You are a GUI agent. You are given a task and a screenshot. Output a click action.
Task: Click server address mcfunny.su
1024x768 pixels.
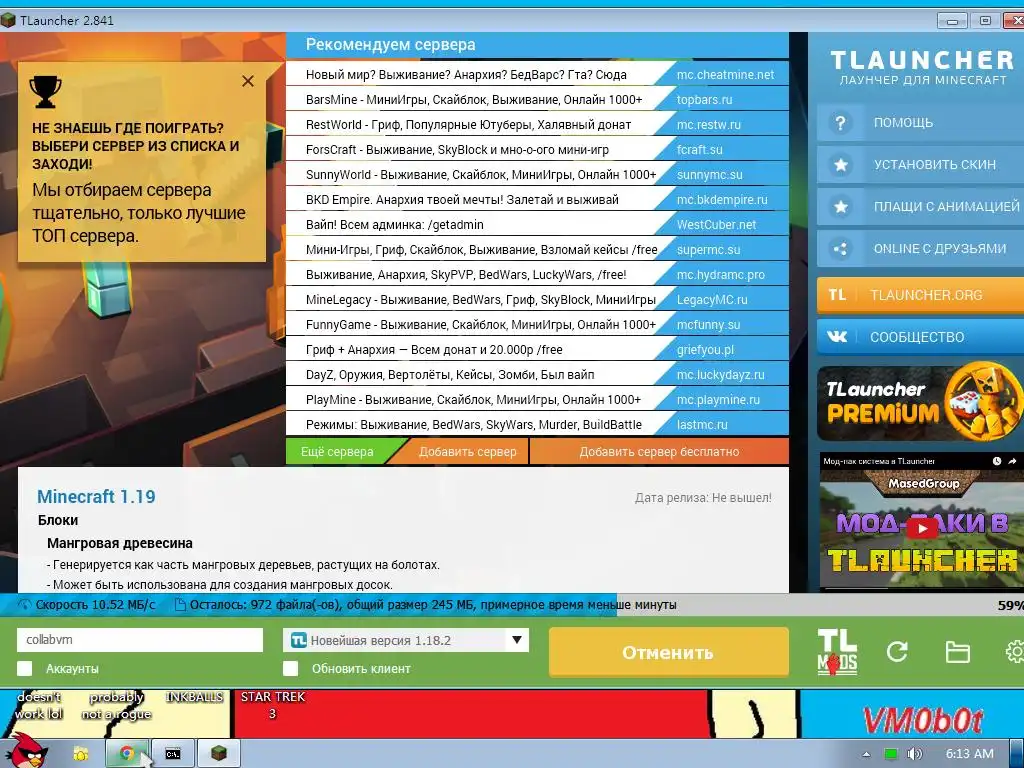coord(709,325)
